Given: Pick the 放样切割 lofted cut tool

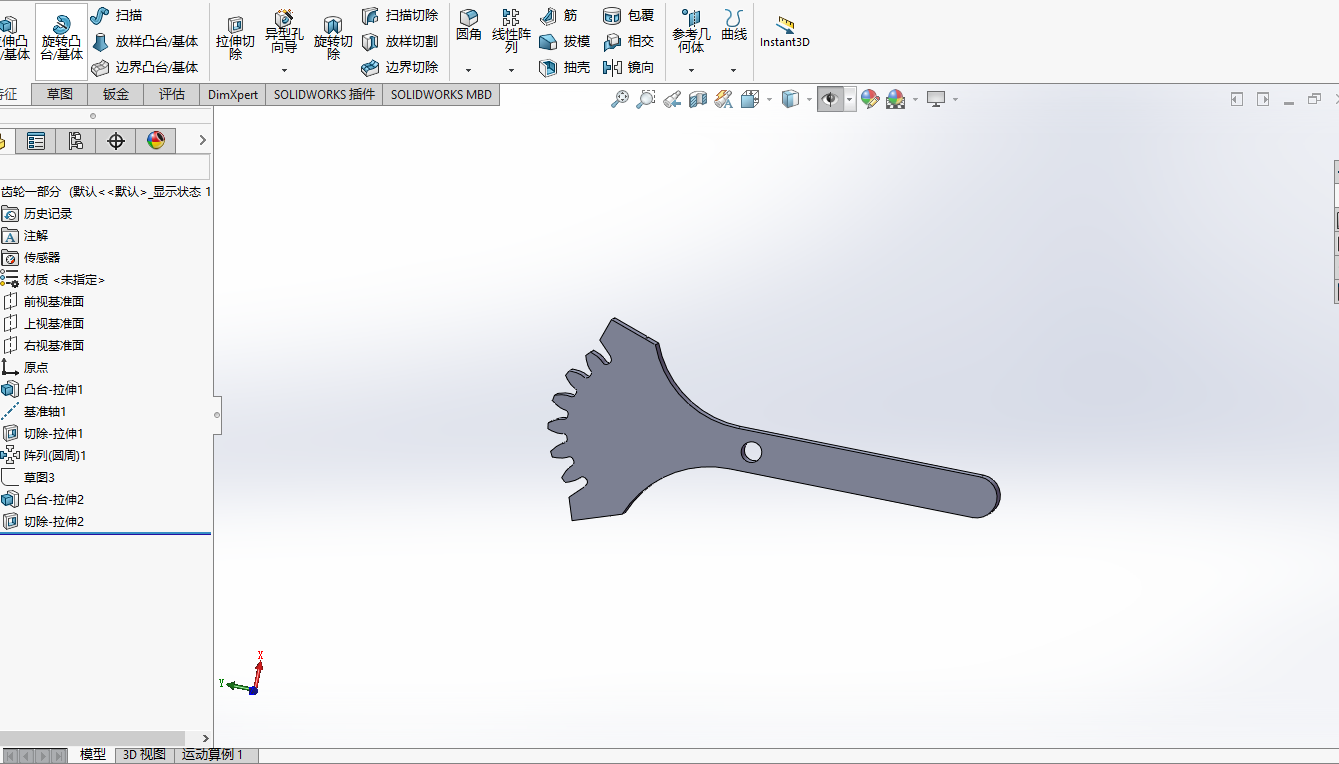Looking at the screenshot, I should pyautogui.click(x=400, y=41).
